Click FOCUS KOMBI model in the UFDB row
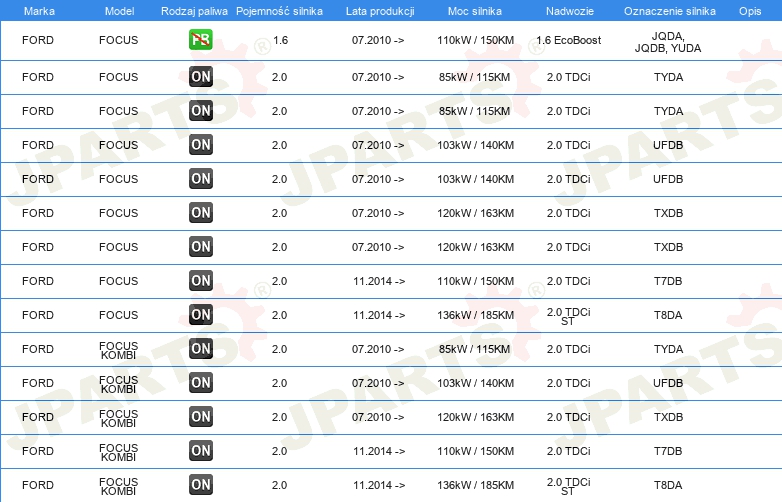 pos(119,384)
